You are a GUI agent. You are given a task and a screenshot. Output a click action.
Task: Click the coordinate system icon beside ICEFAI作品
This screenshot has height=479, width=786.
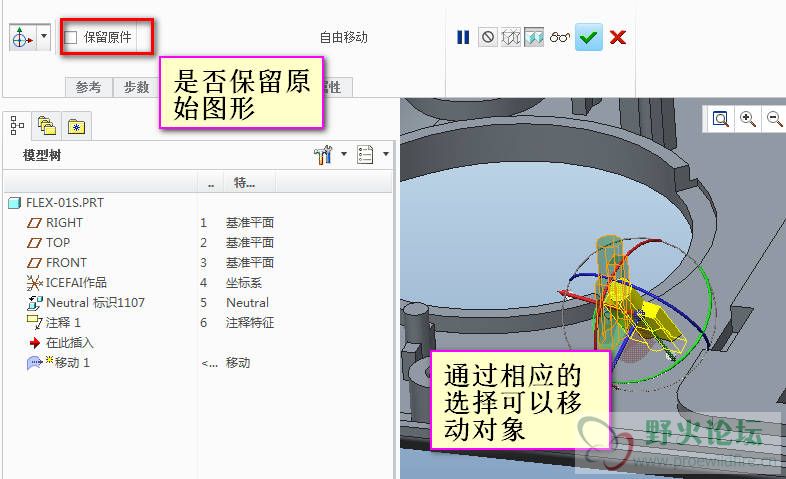34,283
